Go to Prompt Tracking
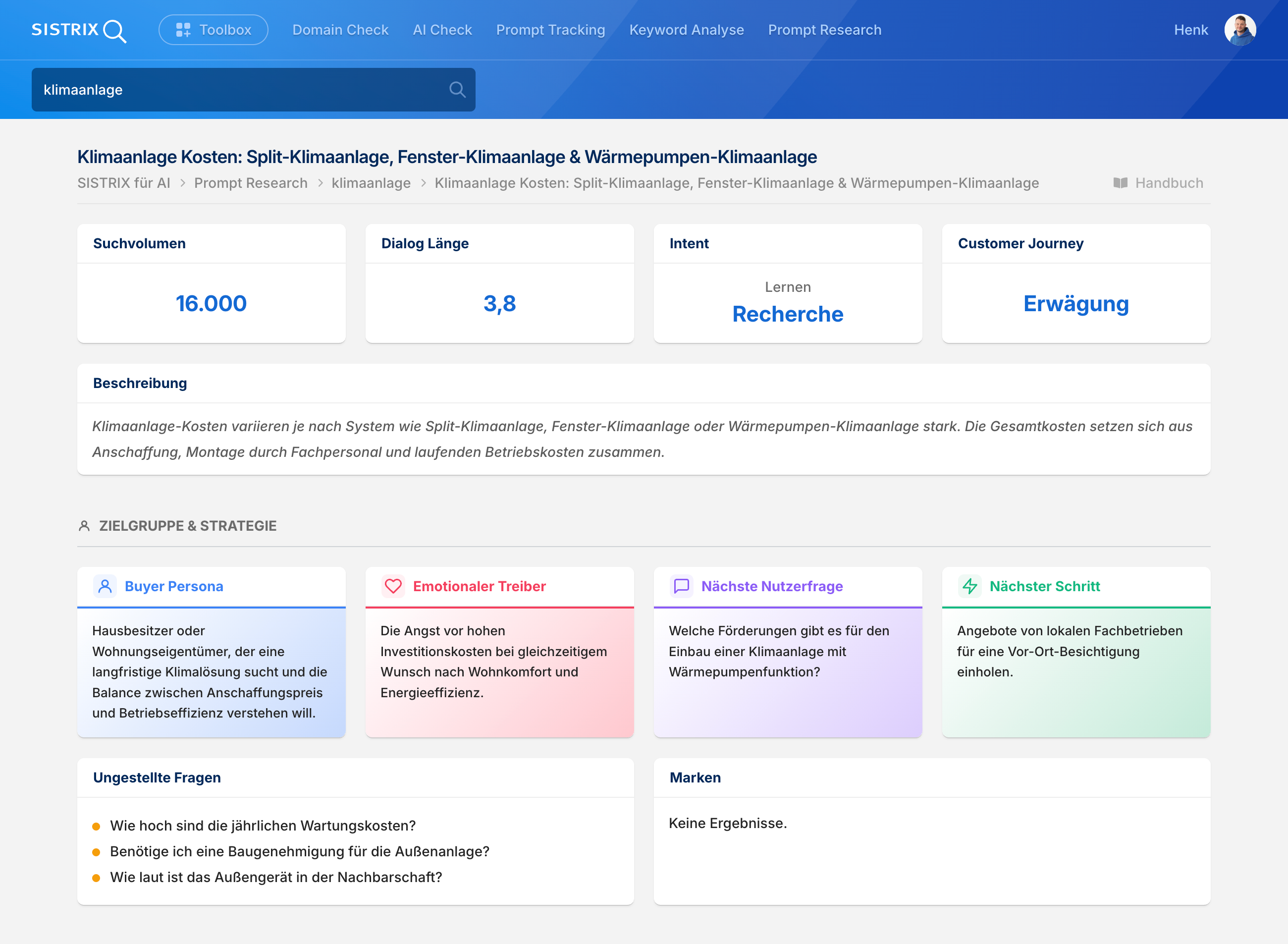1288x944 pixels. [550, 30]
